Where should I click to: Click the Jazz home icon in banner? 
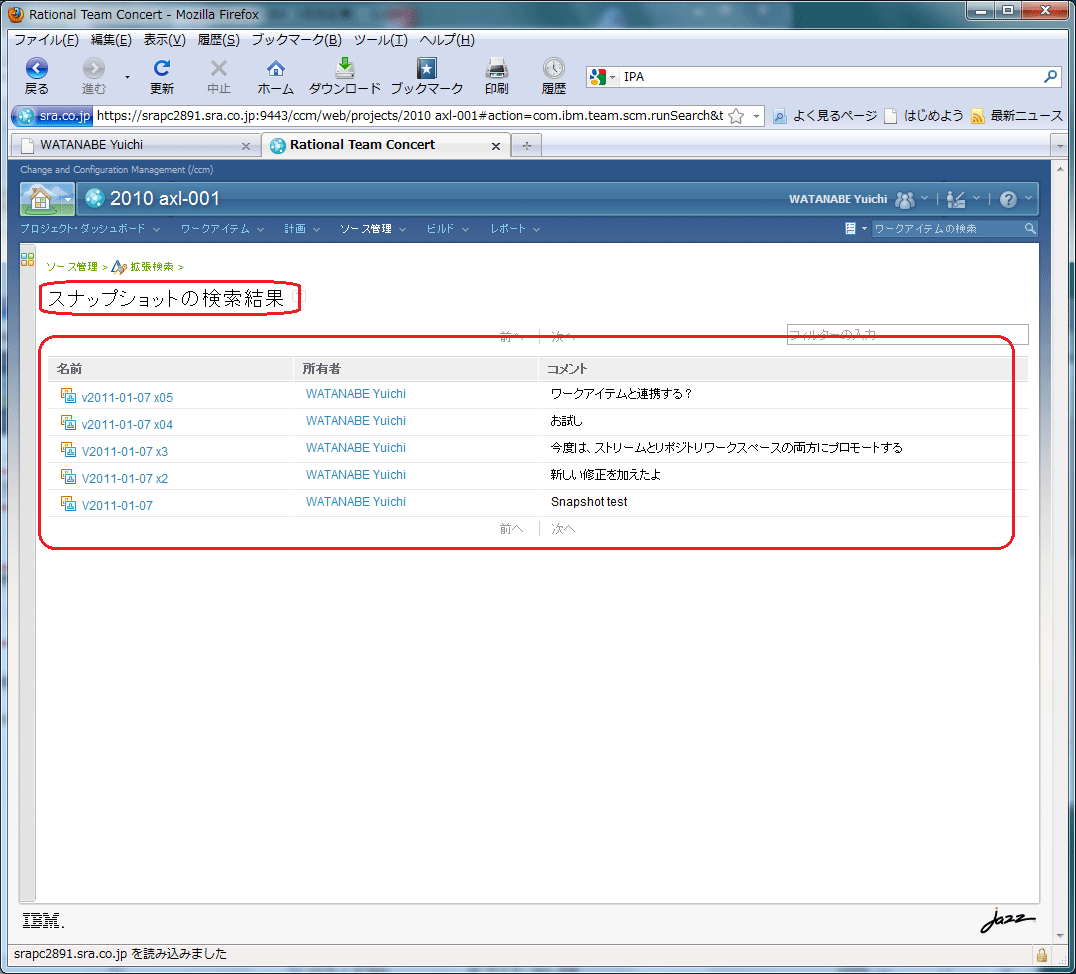click(40, 199)
